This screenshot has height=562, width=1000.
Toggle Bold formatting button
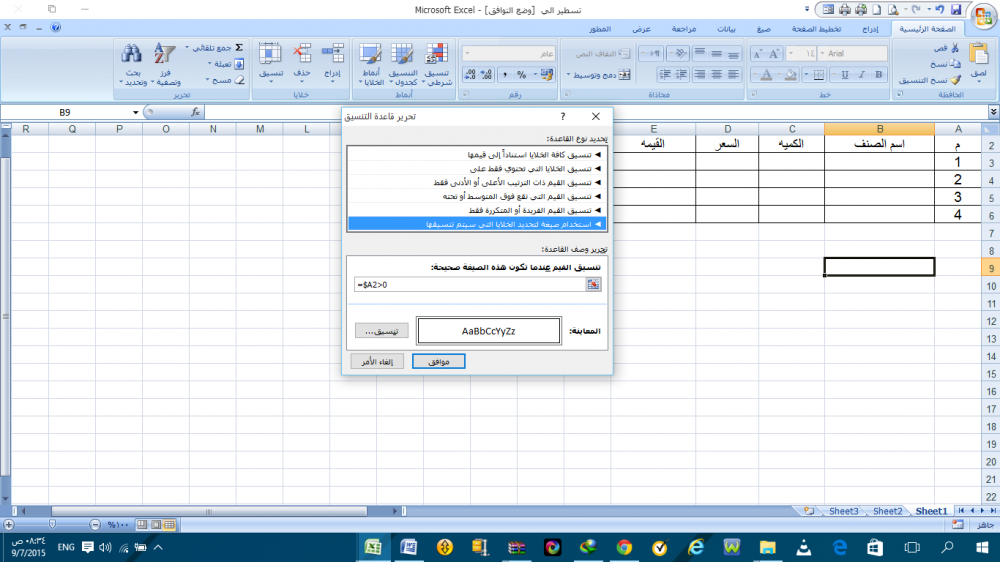click(x=877, y=75)
